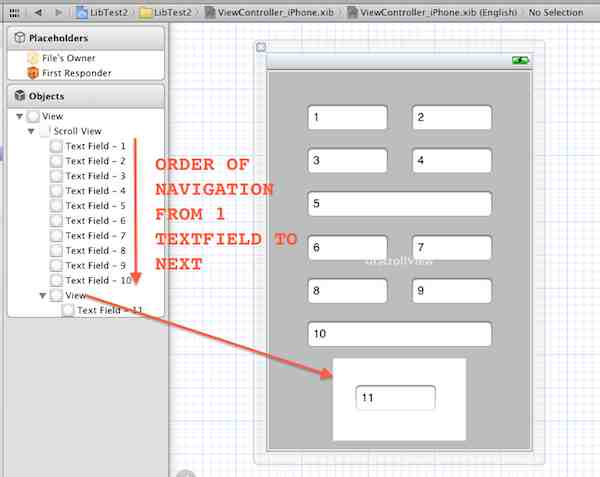
Task: Go forward with the right arrow
Action: [x=59, y=12]
